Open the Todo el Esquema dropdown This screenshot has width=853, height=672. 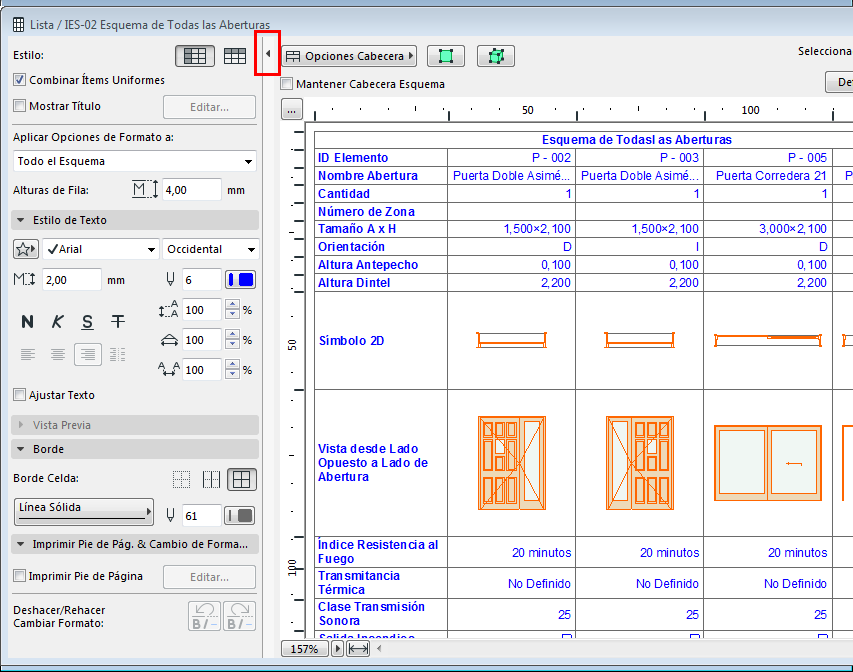pyautogui.click(x=135, y=161)
